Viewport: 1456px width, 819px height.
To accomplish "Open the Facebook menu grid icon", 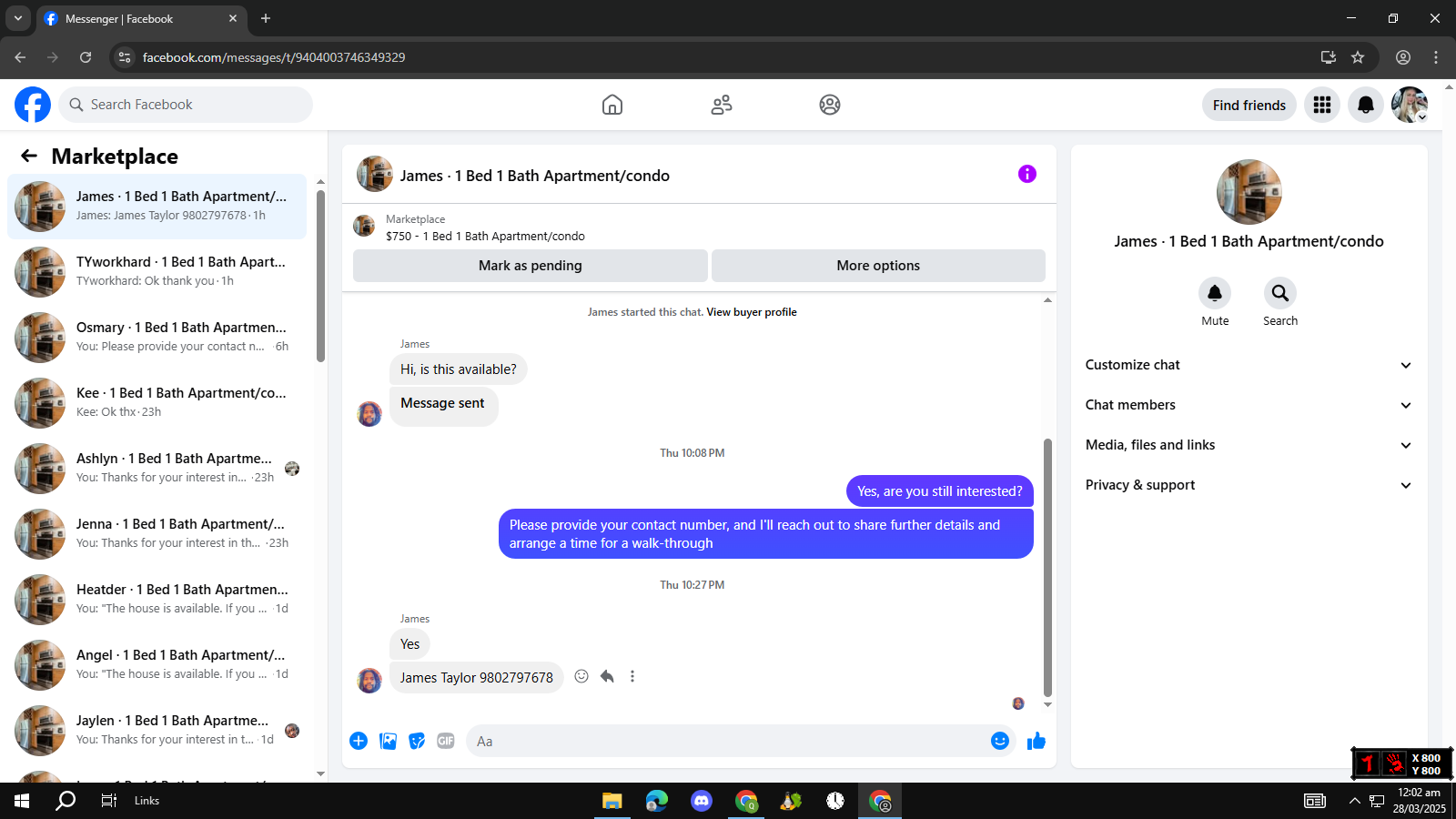I will [1322, 105].
